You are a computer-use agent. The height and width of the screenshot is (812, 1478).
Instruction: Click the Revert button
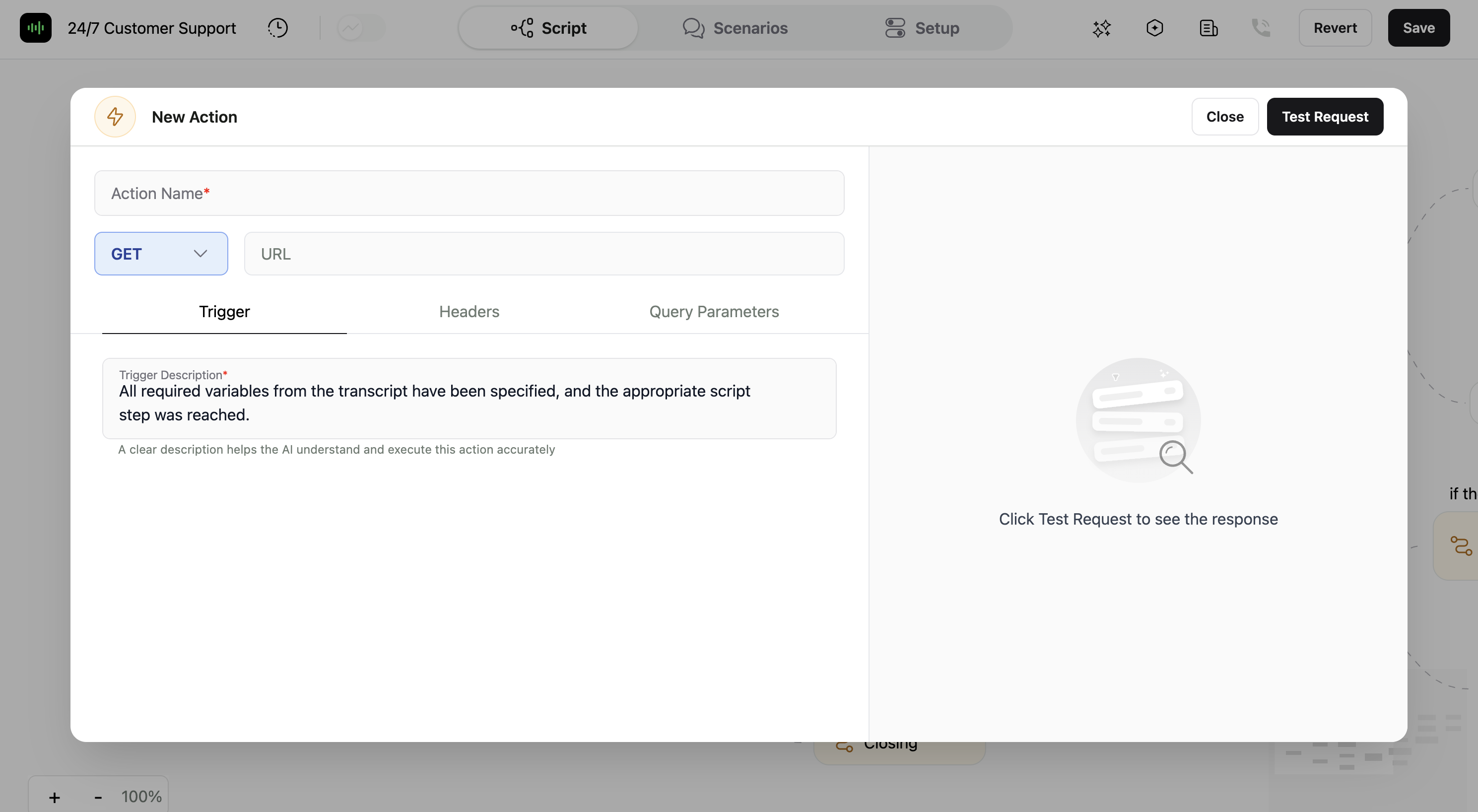click(1335, 27)
